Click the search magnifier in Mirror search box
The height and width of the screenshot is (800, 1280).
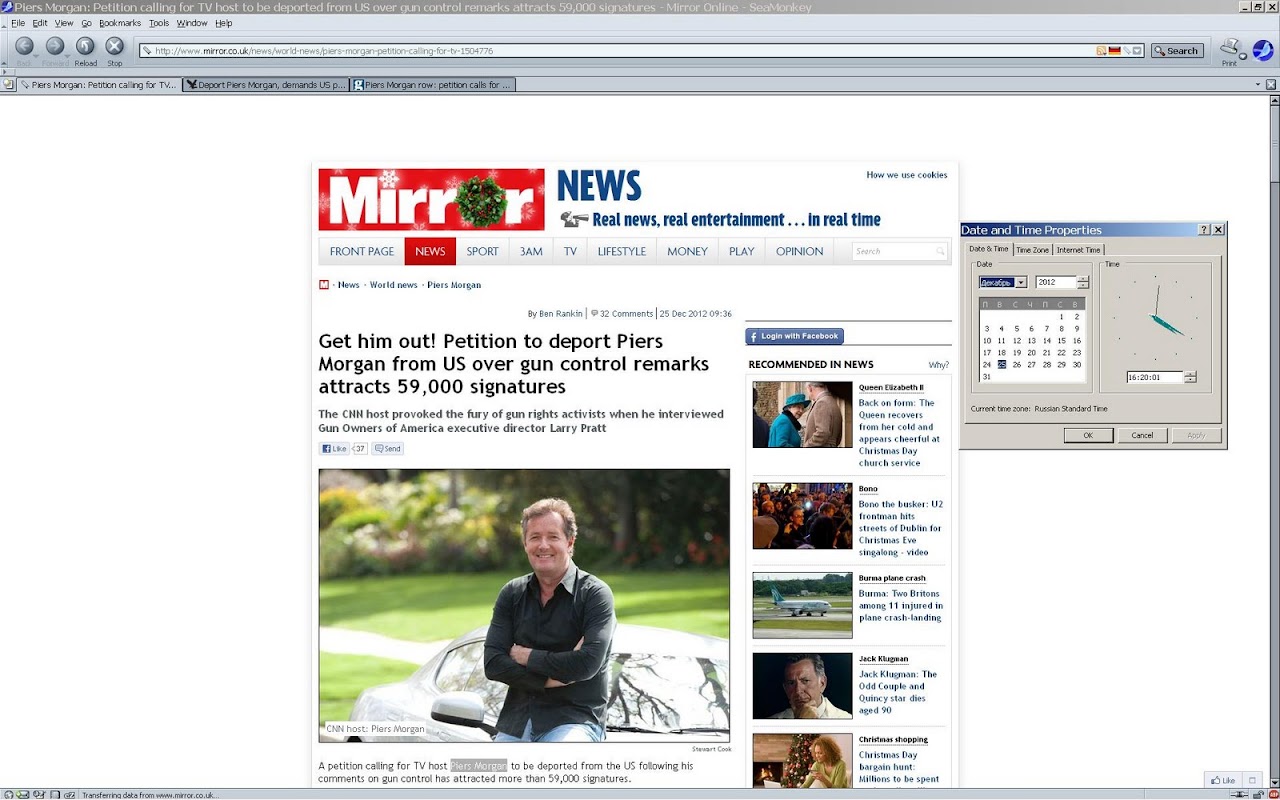[940, 252]
